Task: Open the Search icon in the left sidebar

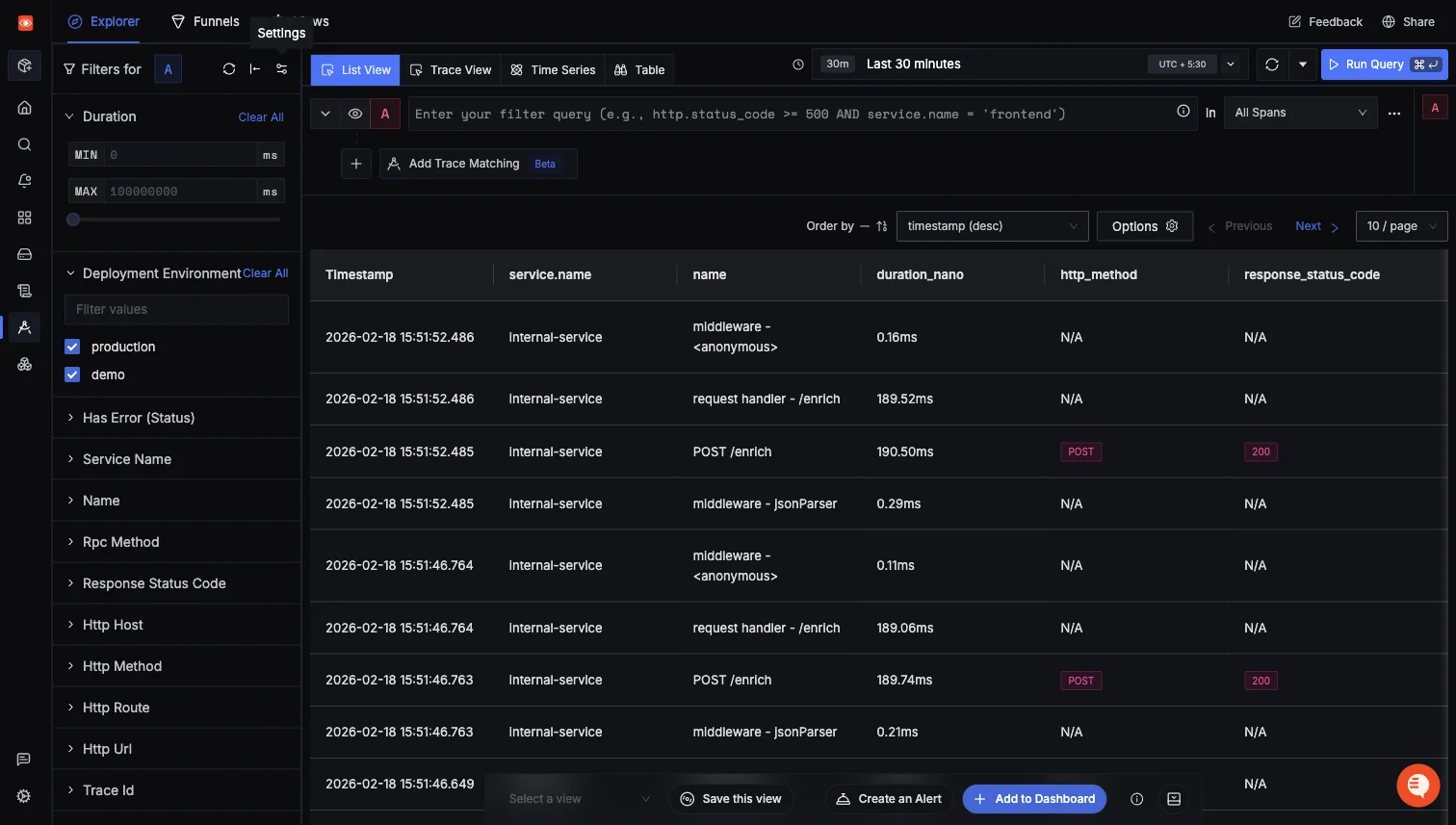Action: tap(24, 143)
